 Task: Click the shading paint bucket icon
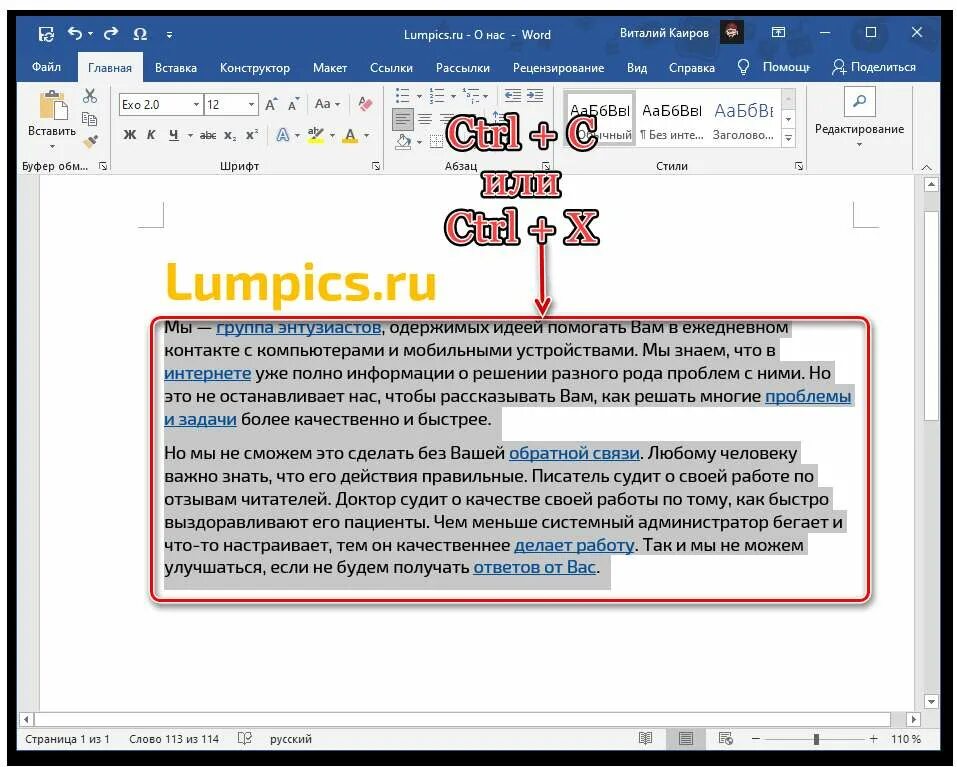[403, 142]
